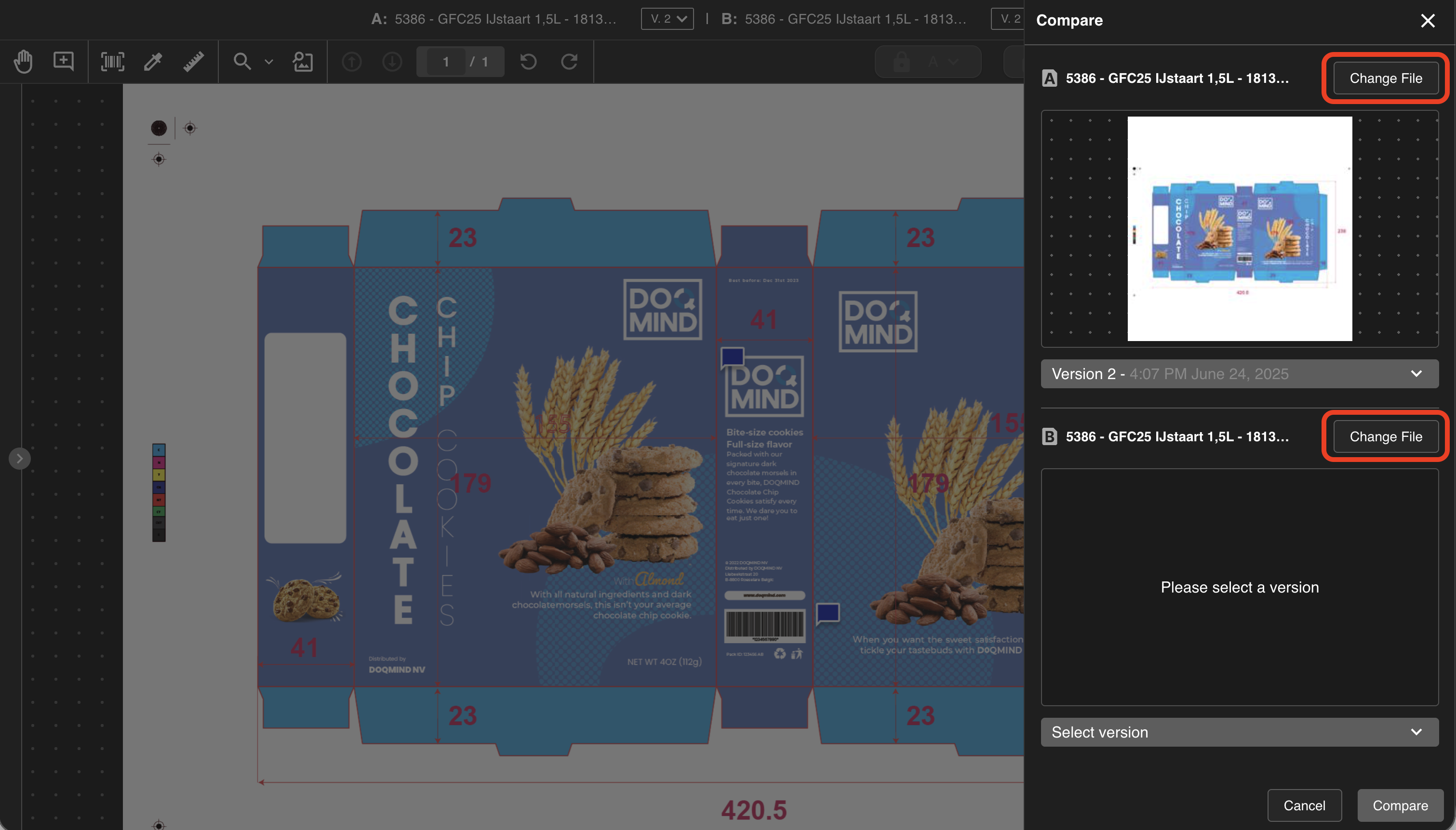Image resolution: width=1456 pixels, height=830 pixels.
Task: Click file A title in header
Action: [x=505, y=19]
